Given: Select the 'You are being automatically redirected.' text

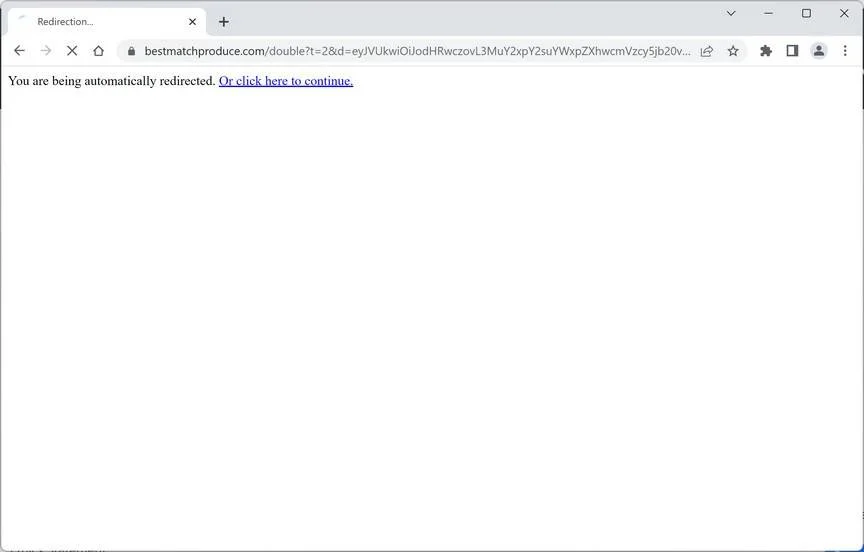Looking at the screenshot, I should pos(112,81).
